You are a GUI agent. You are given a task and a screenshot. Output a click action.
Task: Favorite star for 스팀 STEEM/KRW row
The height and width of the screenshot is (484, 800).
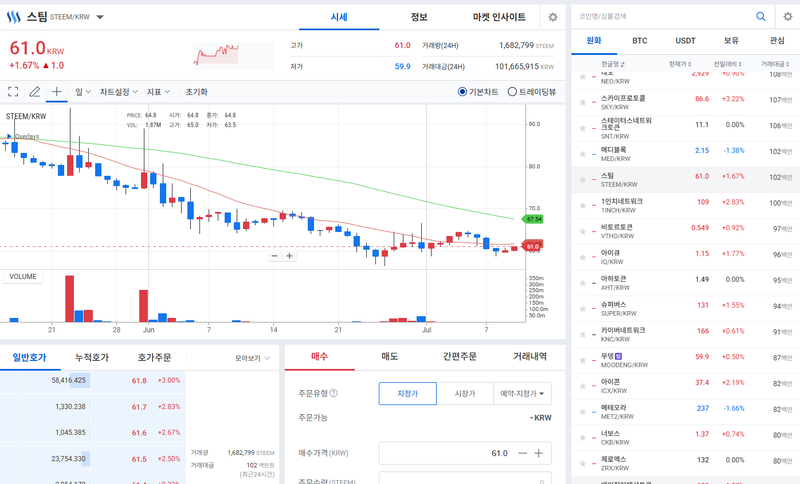pos(583,180)
